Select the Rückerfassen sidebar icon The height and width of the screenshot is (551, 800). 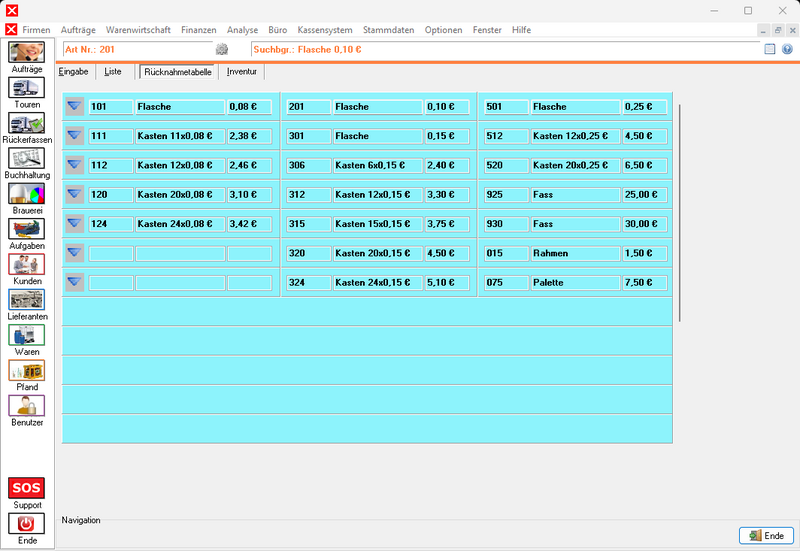pos(27,123)
